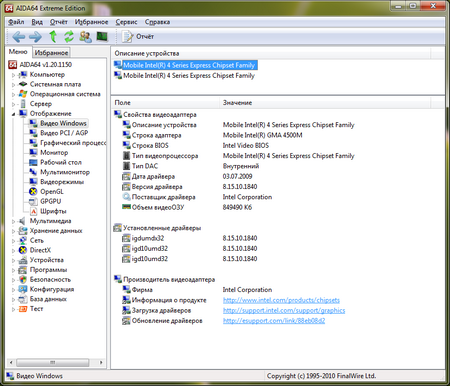Click the Поле column header

coord(165,103)
